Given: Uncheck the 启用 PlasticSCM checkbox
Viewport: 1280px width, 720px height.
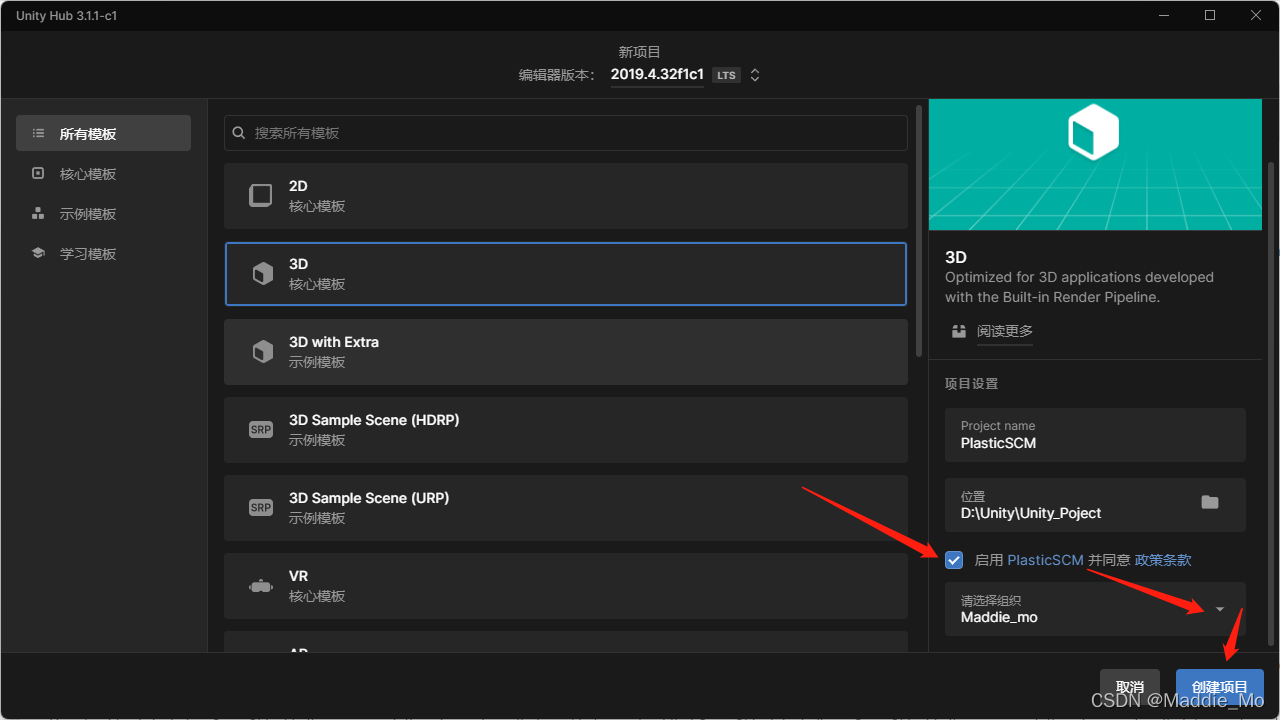Looking at the screenshot, I should [954, 560].
